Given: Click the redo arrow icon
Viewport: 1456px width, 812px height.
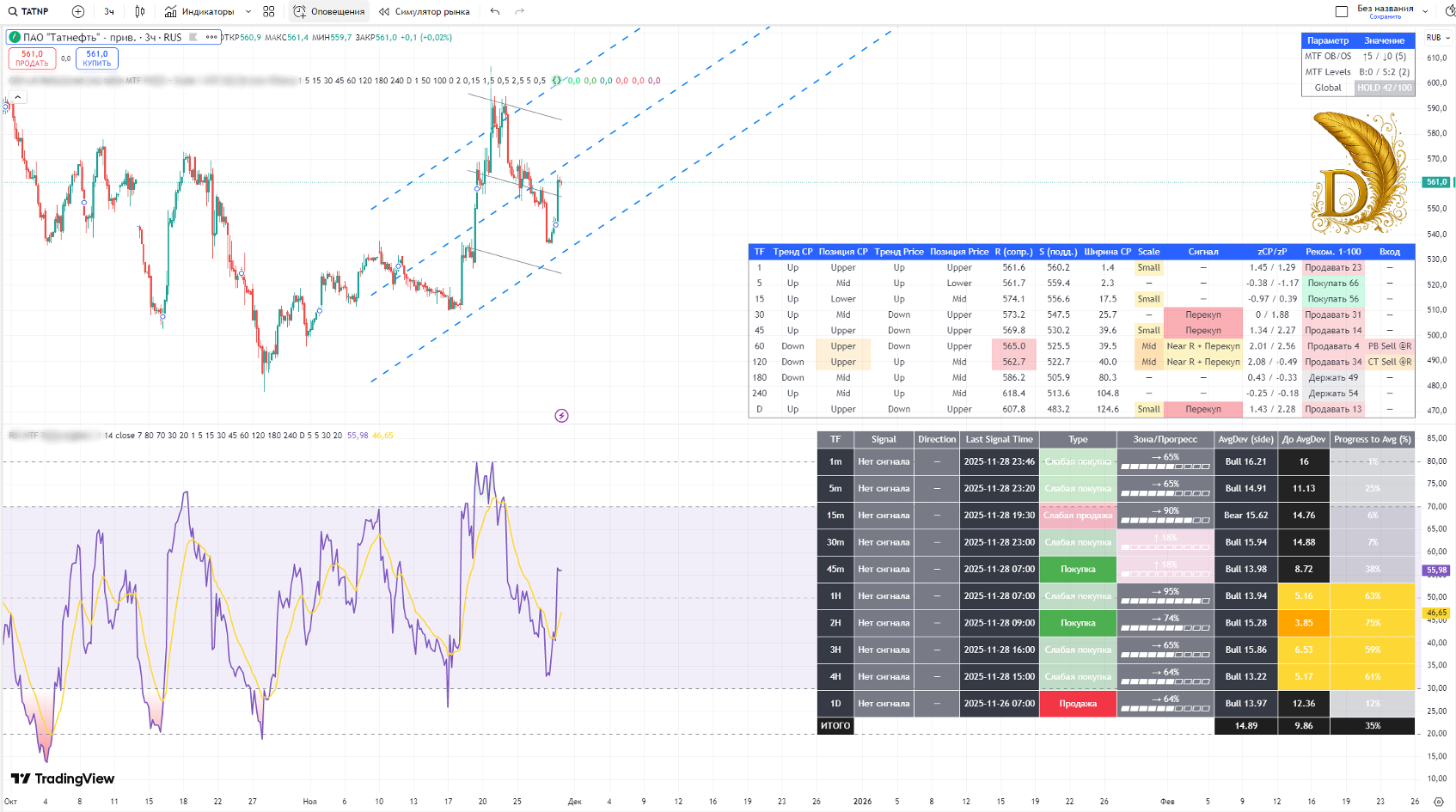Looking at the screenshot, I should (x=519, y=11).
